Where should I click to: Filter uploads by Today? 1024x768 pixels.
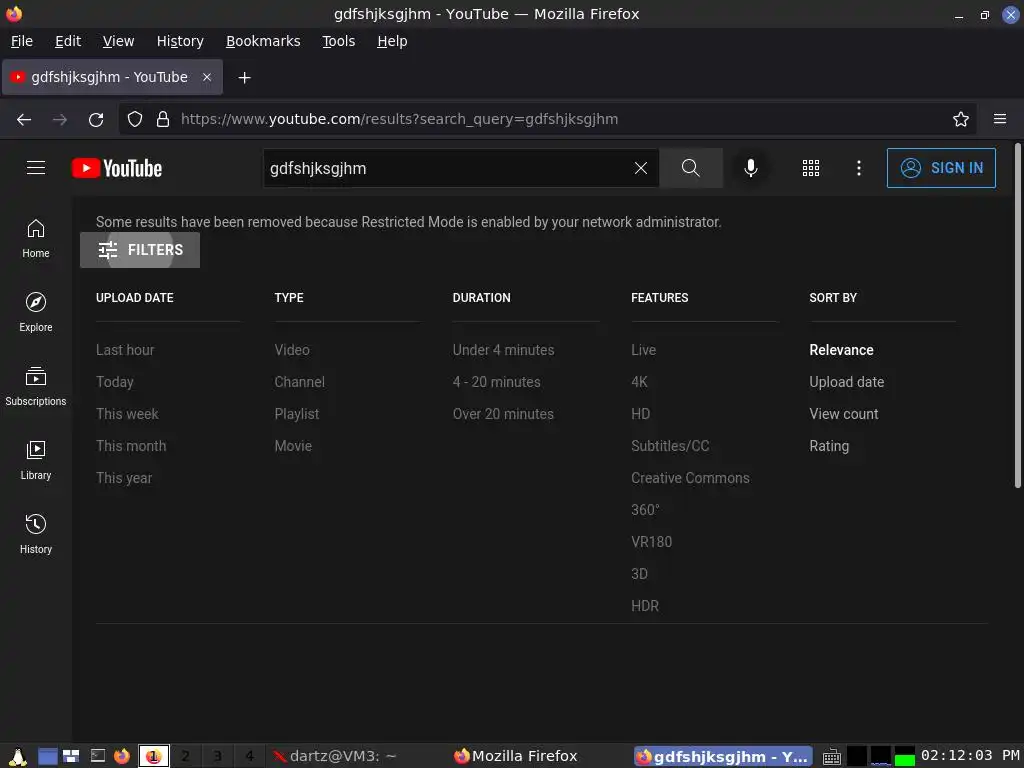(114, 382)
